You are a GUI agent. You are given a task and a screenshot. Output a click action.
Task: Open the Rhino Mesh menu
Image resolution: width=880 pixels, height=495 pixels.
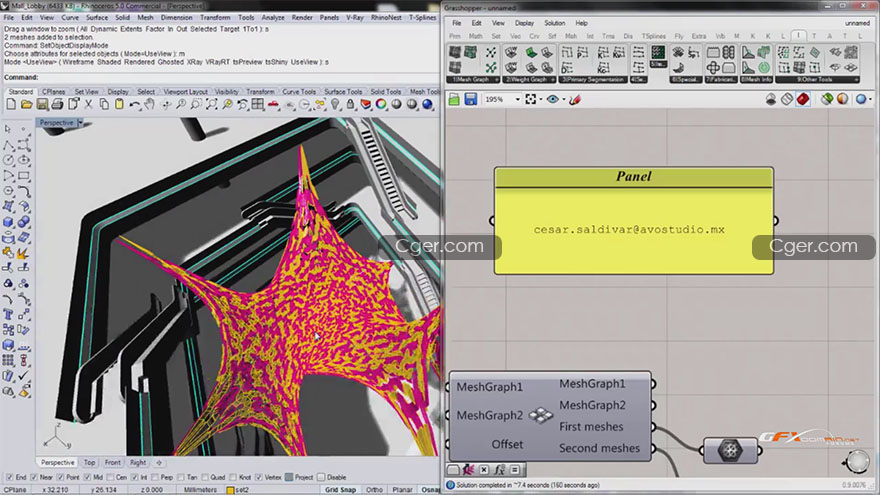pos(145,17)
